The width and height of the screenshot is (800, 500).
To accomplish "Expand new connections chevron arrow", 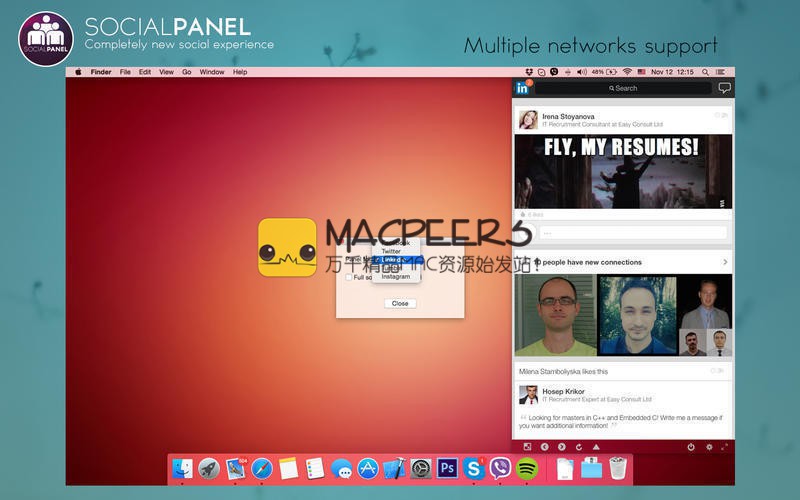I will point(725,262).
